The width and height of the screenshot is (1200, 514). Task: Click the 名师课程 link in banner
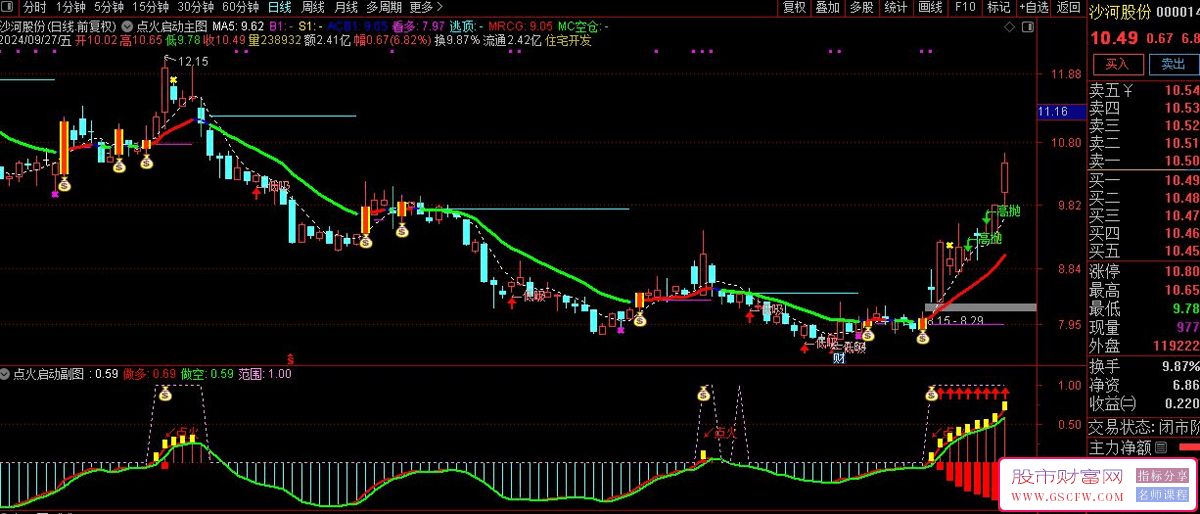click(x=1162, y=494)
